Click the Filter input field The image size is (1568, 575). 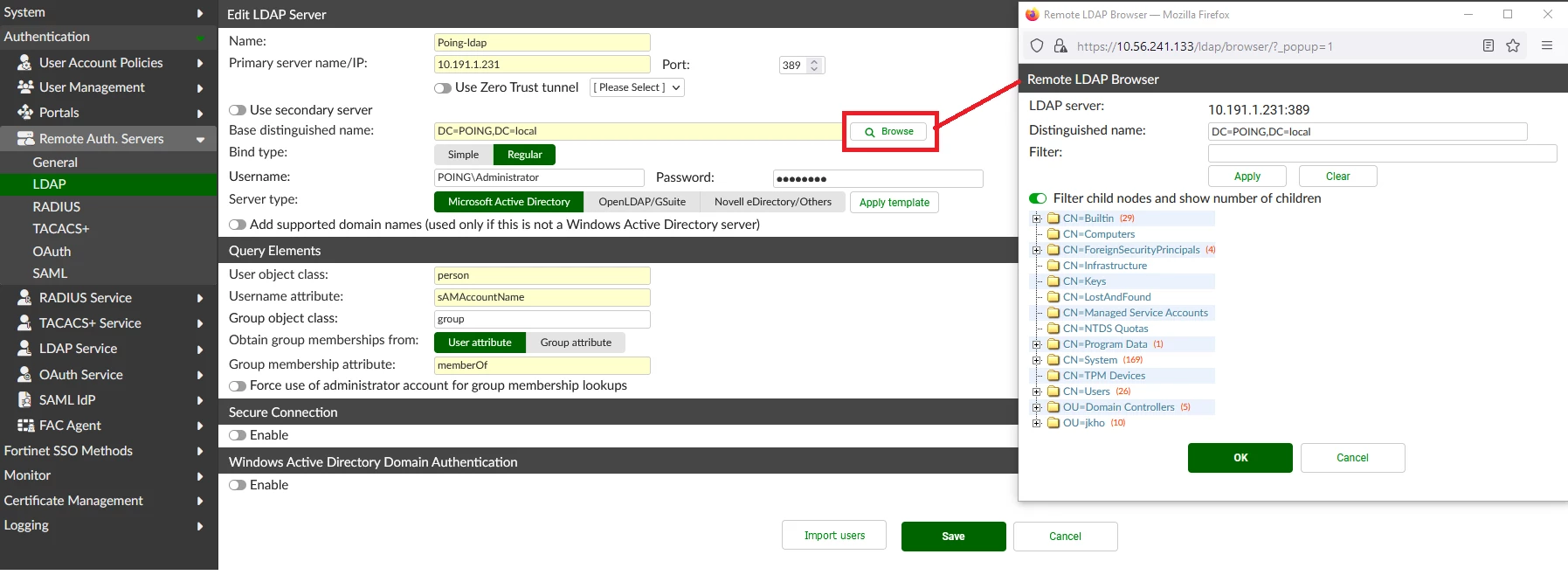pos(1382,154)
